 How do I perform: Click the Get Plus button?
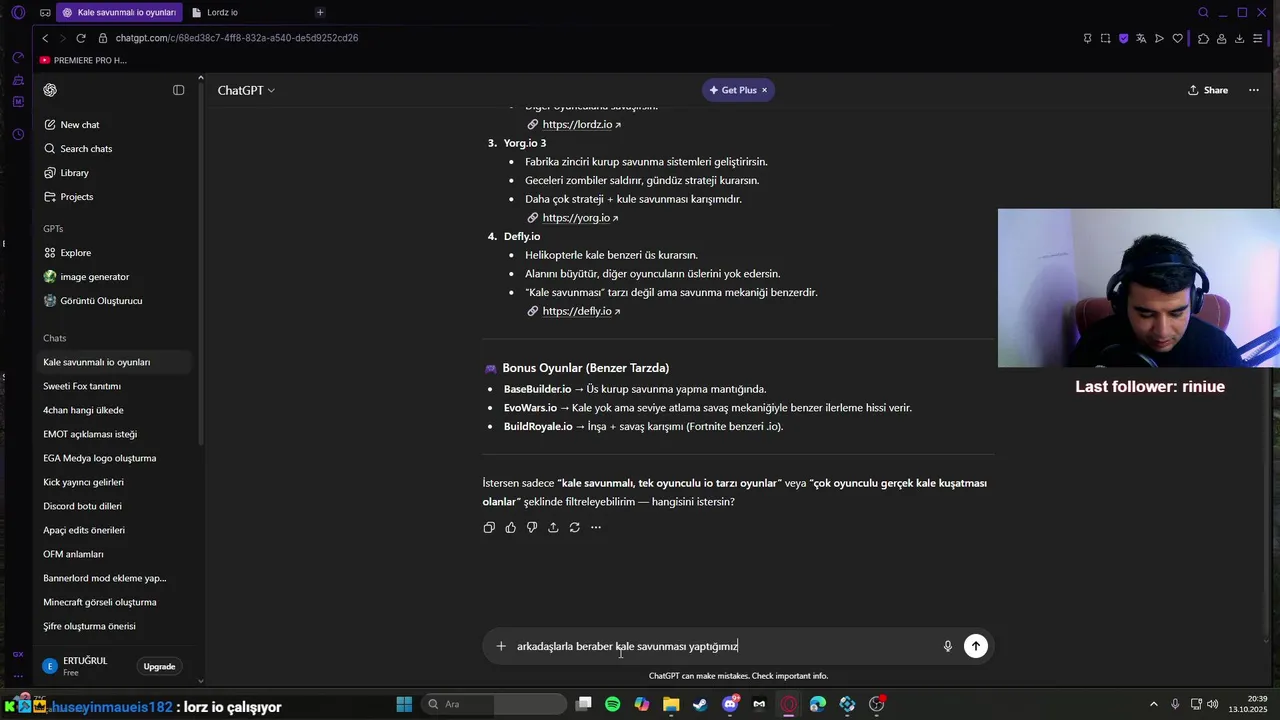pyautogui.click(x=733, y=90)
